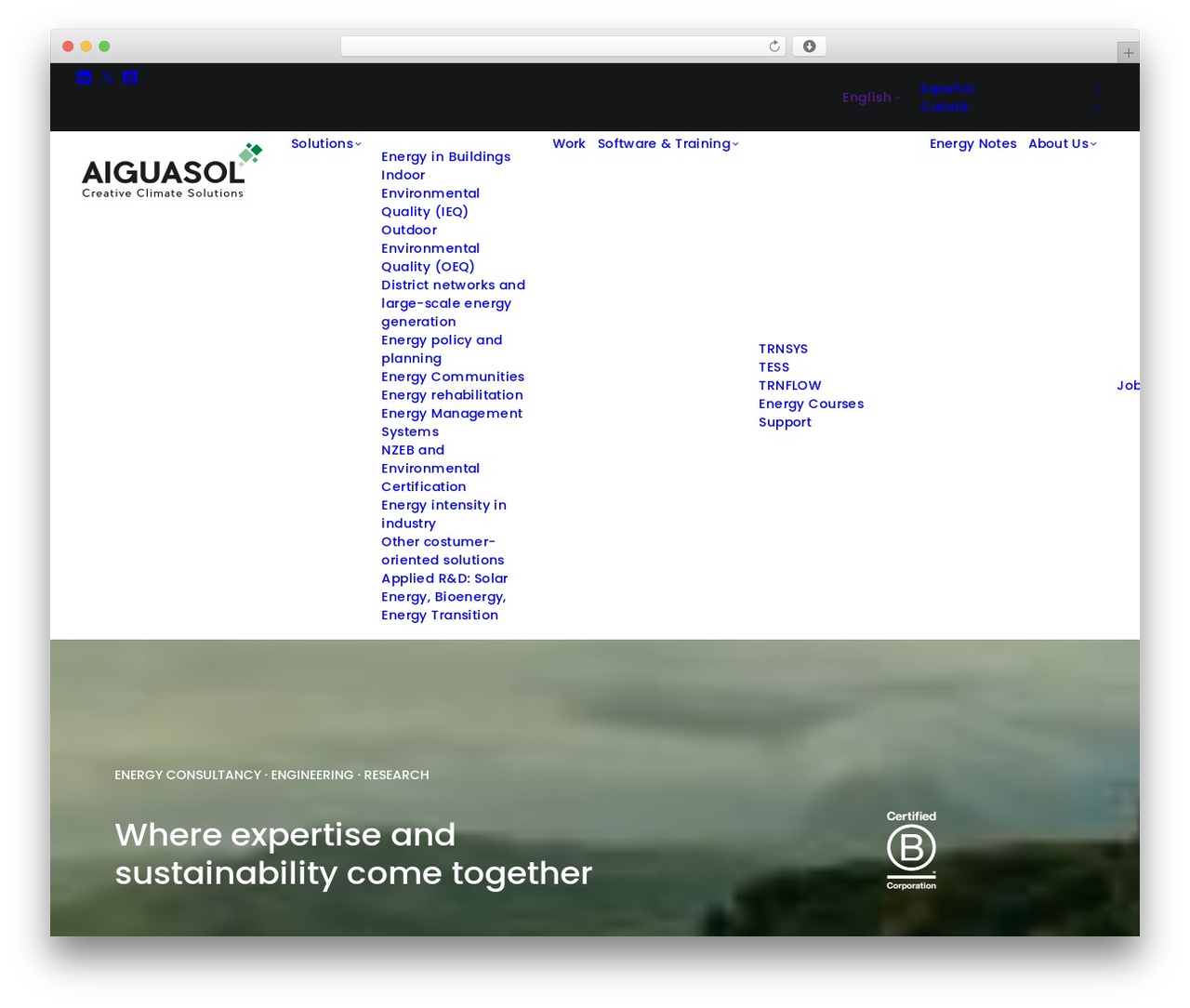Image resolution: width=1190 pixels, height=1008 pixels.
Task: Click the browser reload icon
Action: pyautogui.click(x=774, y=46)
